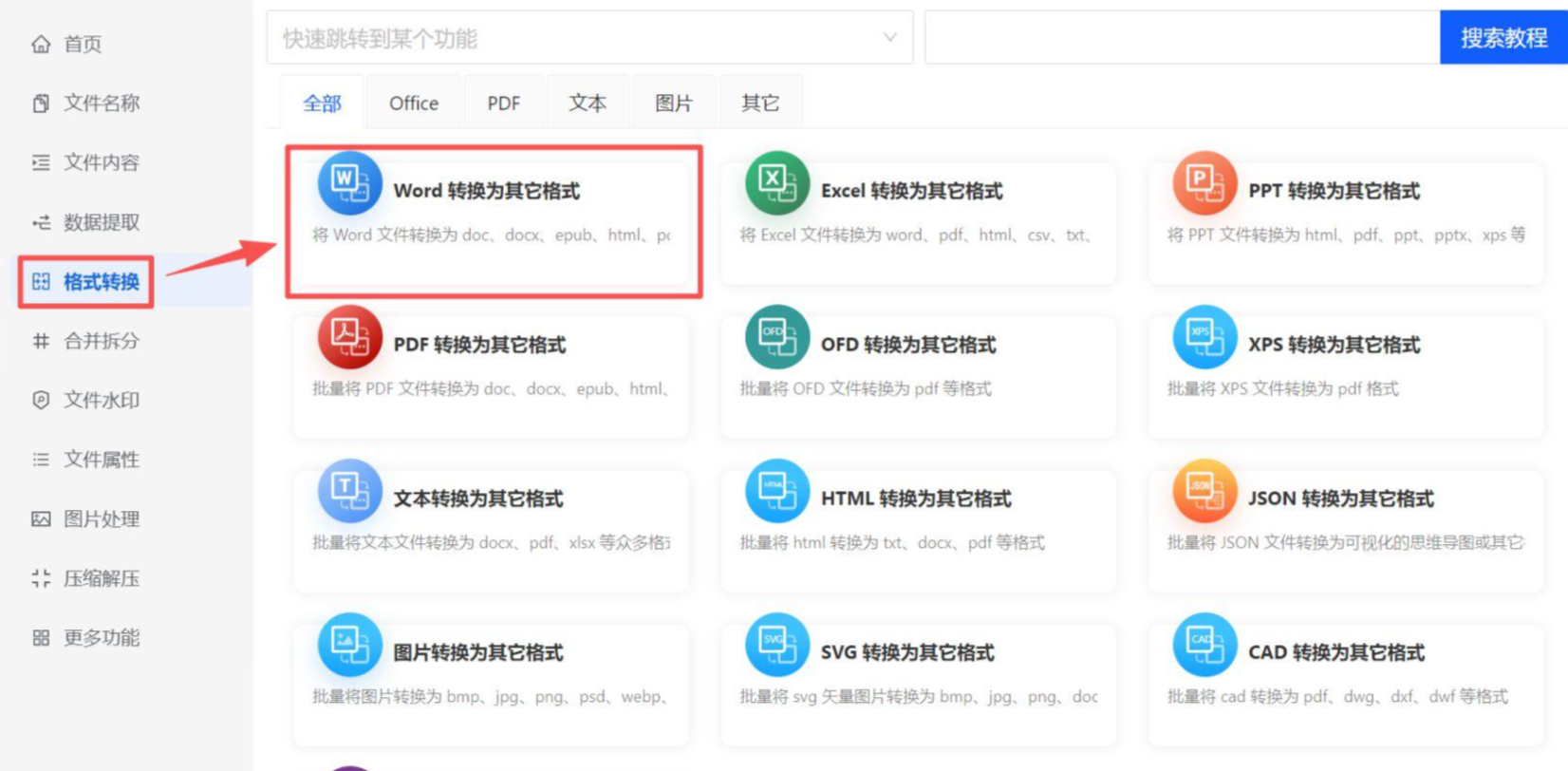Click the 压缩解压 icon in sidebar

point(41,578)
